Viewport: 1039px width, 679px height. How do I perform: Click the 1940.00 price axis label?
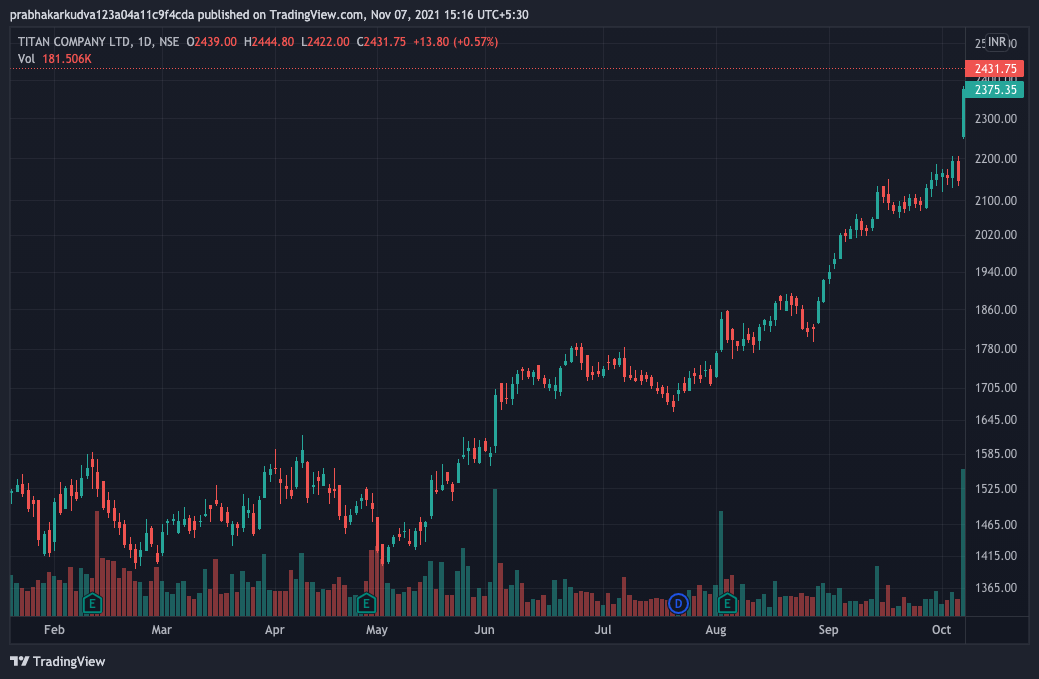[996, 272]
